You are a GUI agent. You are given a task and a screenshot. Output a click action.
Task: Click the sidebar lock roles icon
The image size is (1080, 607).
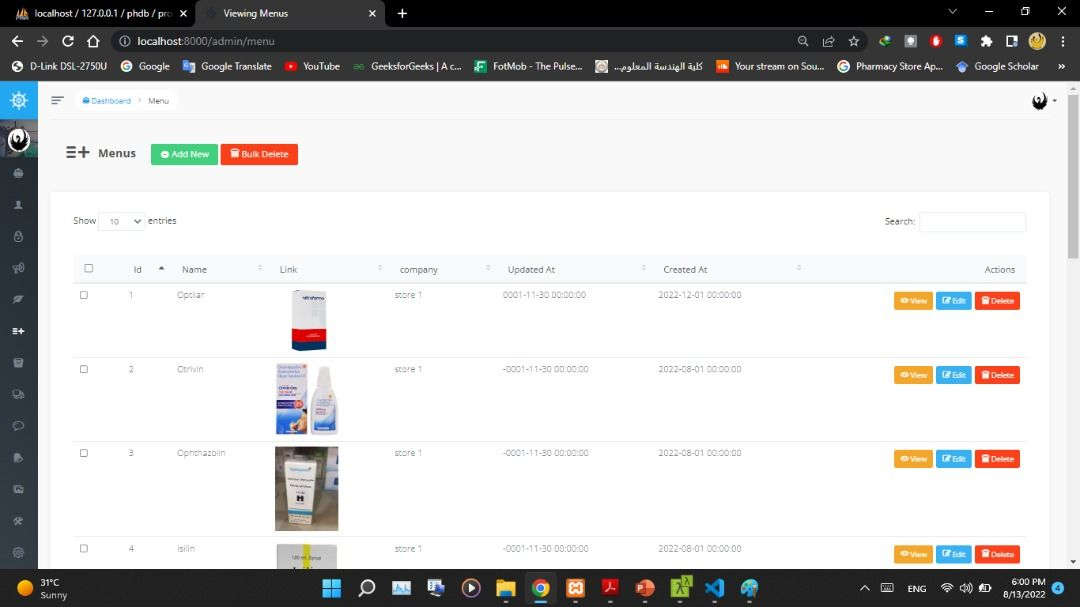19,236
